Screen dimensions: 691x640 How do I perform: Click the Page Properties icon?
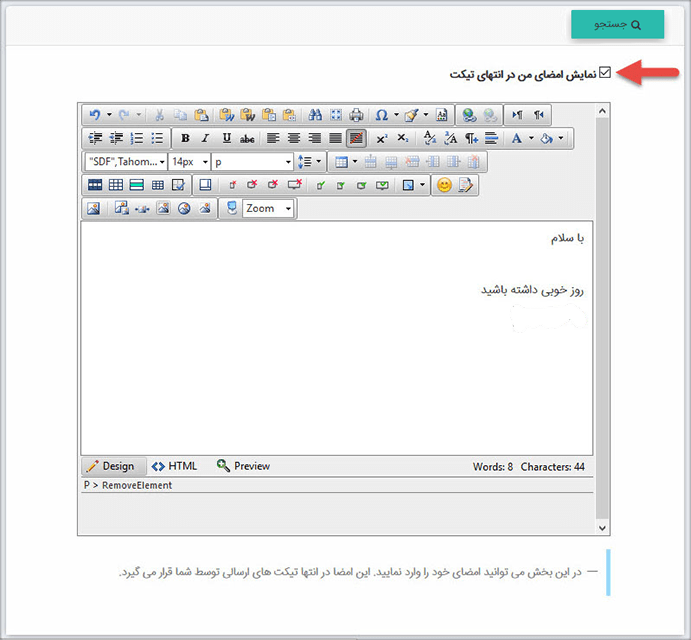click(x=441, y=115)
